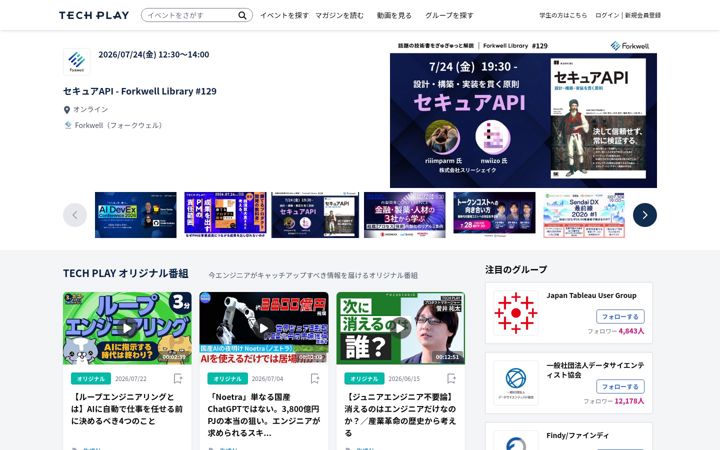
Task: Open 一般社団法人データサイエンティスト協会 name link
Action: (x=595, y=370)
